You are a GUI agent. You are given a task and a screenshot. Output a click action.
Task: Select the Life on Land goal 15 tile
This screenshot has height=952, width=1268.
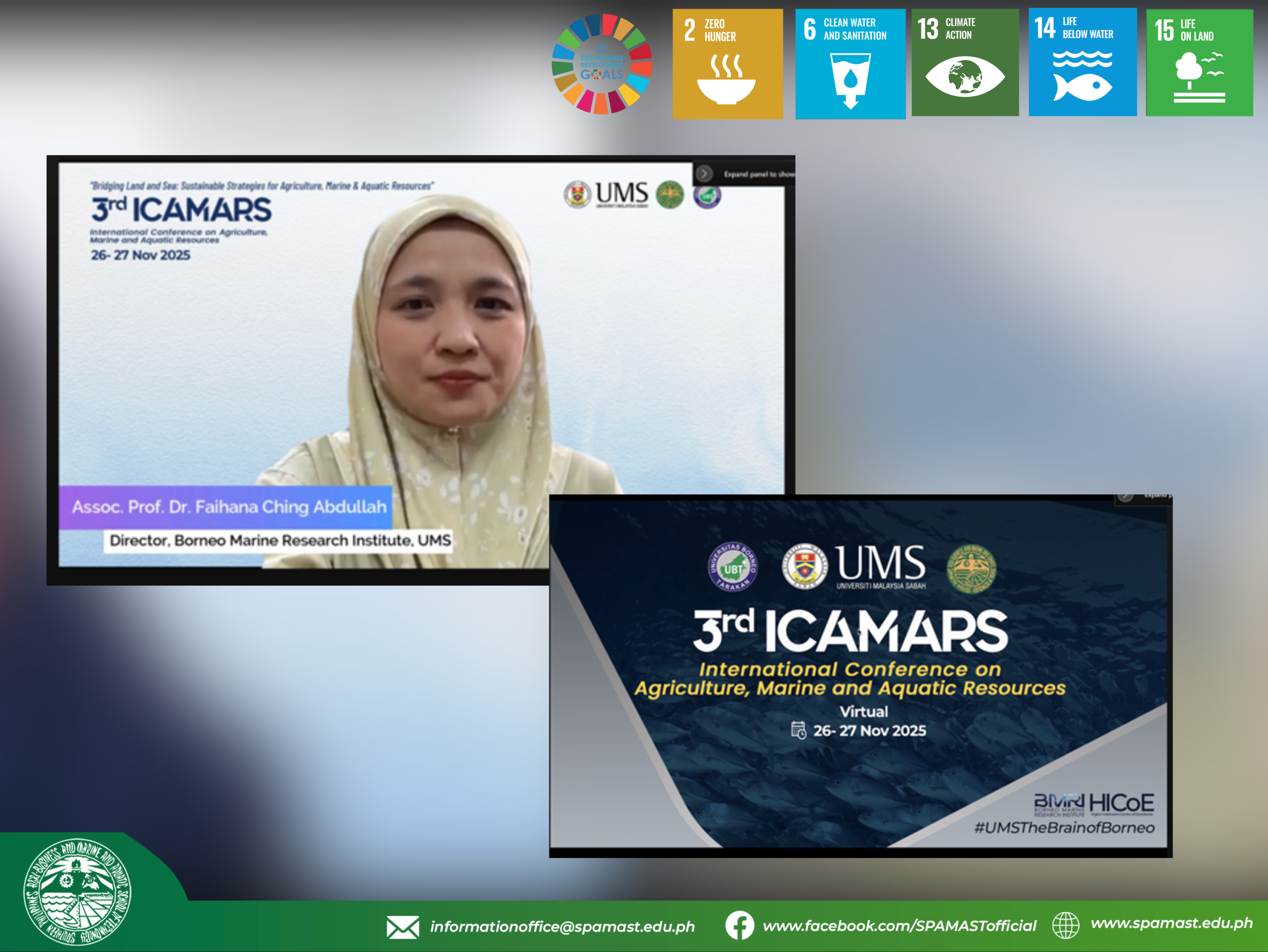(1199, 63)
